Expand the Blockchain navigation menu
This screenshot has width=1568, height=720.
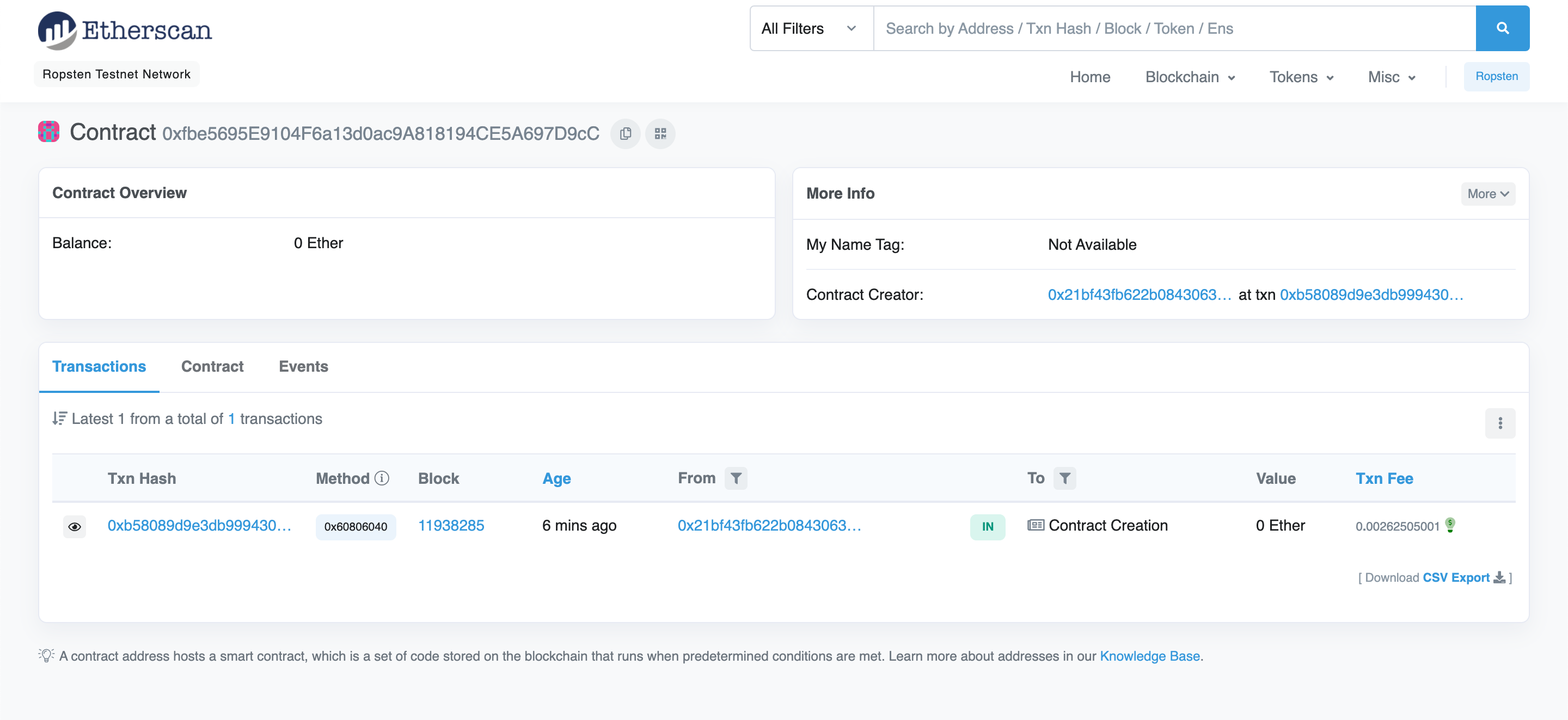pyautogui.click(x=1190, y=77)
